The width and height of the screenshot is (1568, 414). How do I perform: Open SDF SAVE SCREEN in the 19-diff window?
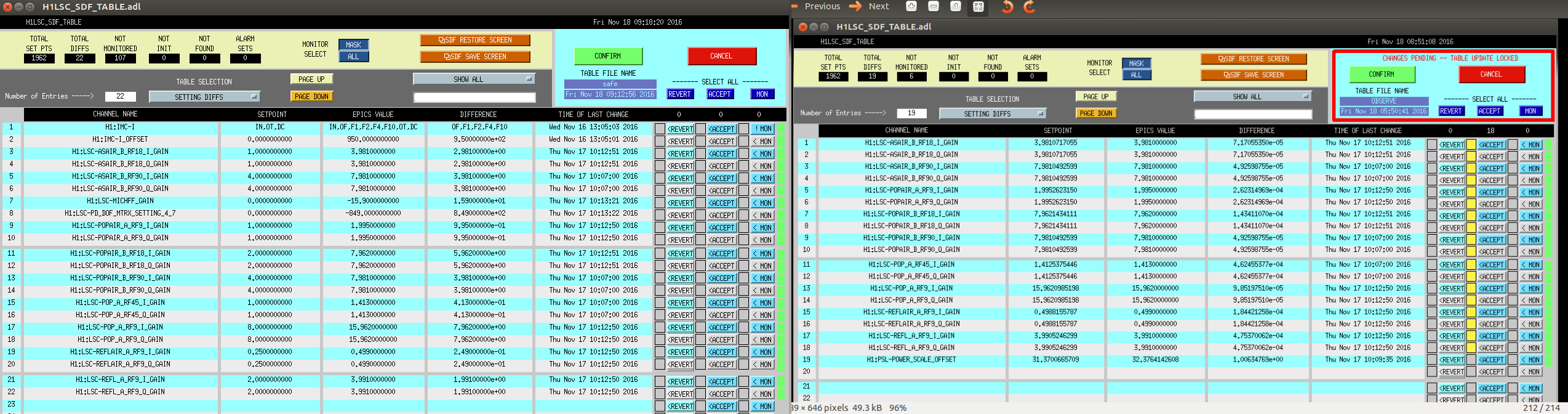(x=1254, y=75)
